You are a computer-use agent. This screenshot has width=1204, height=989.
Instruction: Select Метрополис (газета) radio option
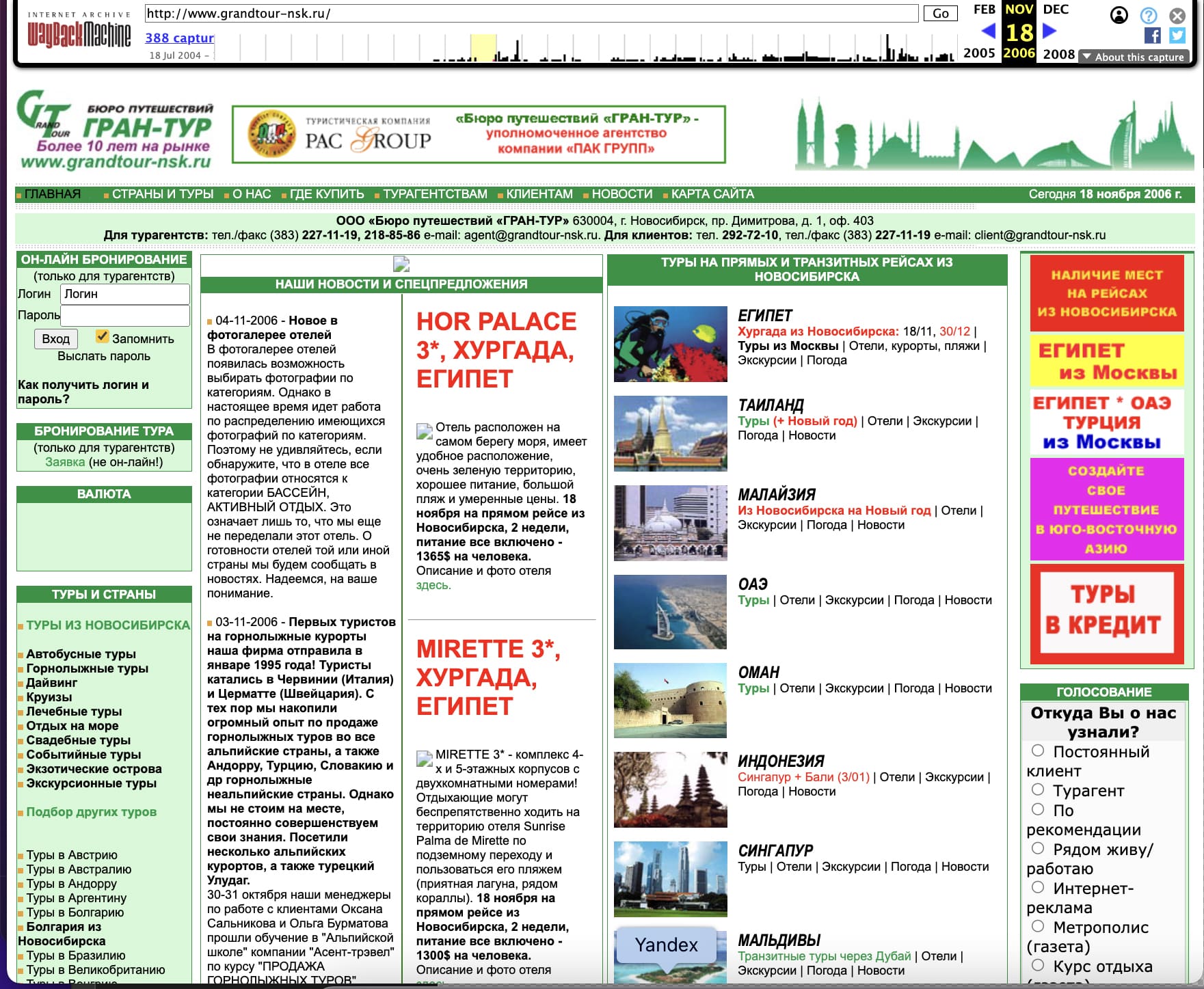[x=1038, y=926]
